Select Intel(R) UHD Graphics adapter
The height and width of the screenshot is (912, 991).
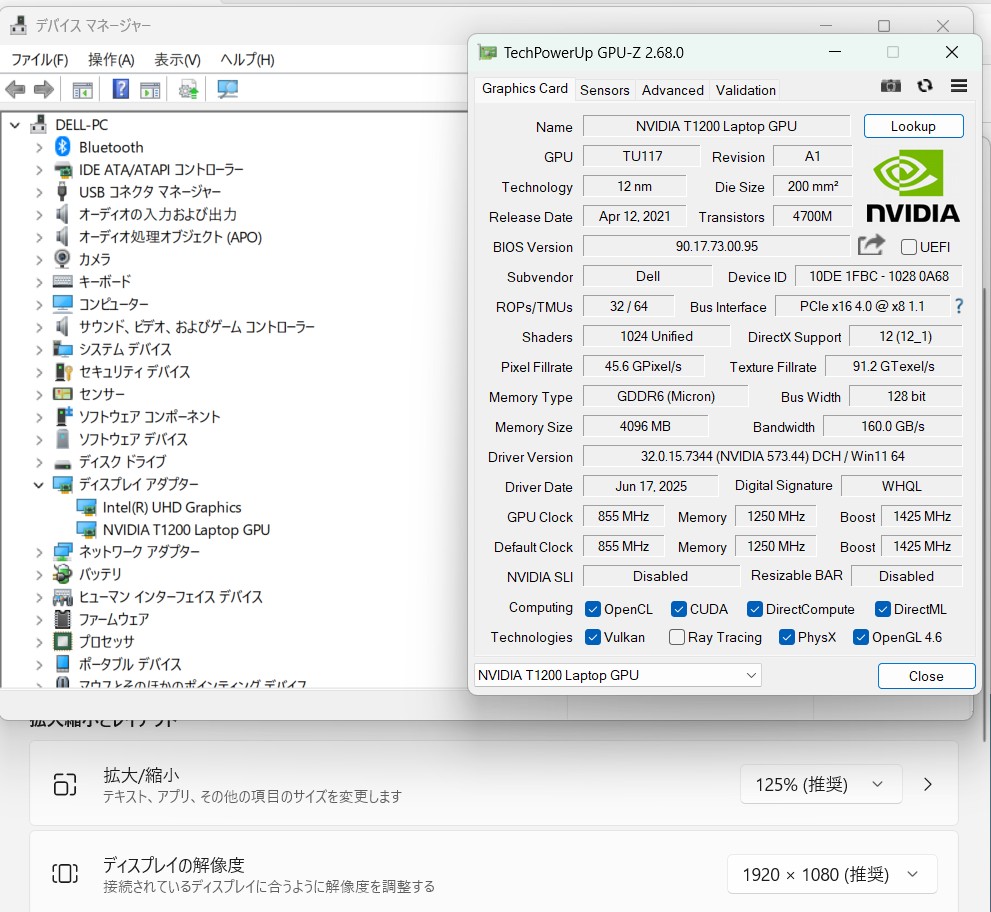(171, 508)
